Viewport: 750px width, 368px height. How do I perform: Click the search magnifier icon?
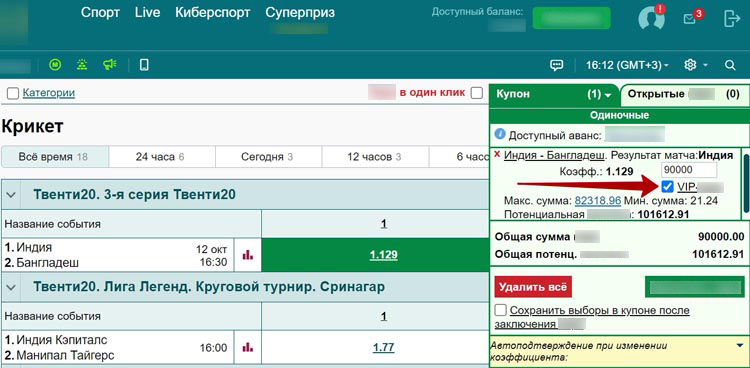730,65
